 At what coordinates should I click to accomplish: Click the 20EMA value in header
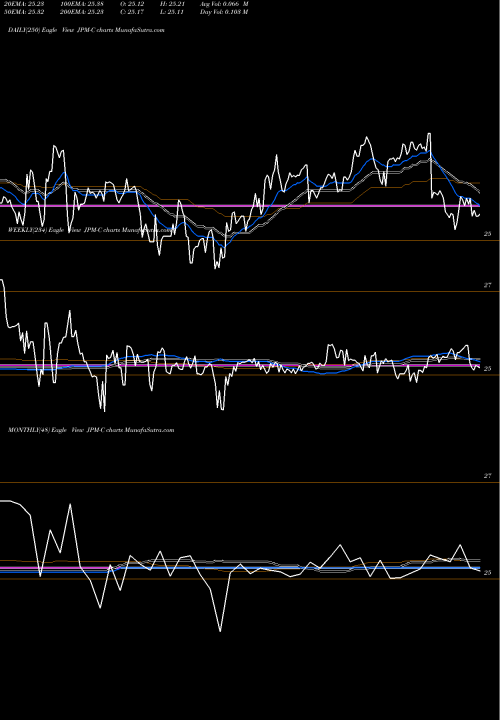pos(24,4)
